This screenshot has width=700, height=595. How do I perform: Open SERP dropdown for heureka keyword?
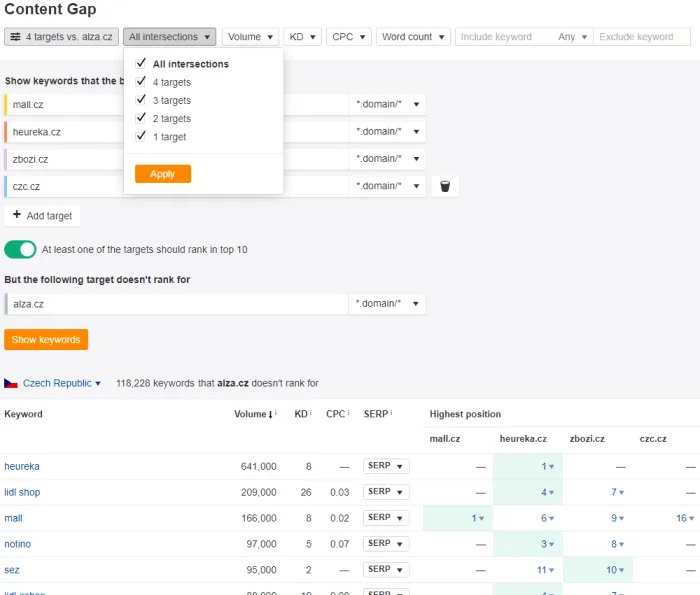click(x=386, y=466)
